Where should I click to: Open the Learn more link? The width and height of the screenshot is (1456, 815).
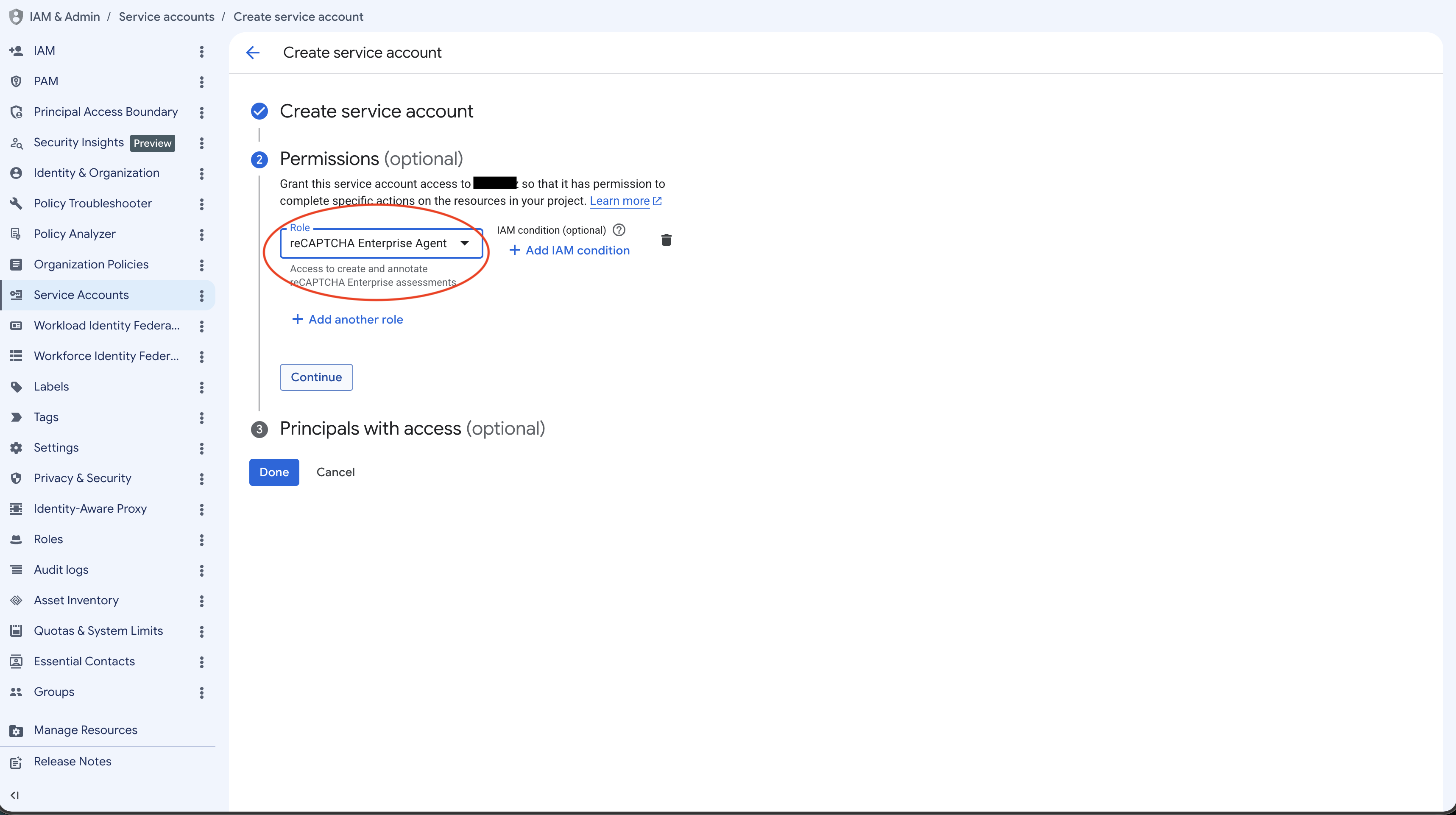click(626, 201)
